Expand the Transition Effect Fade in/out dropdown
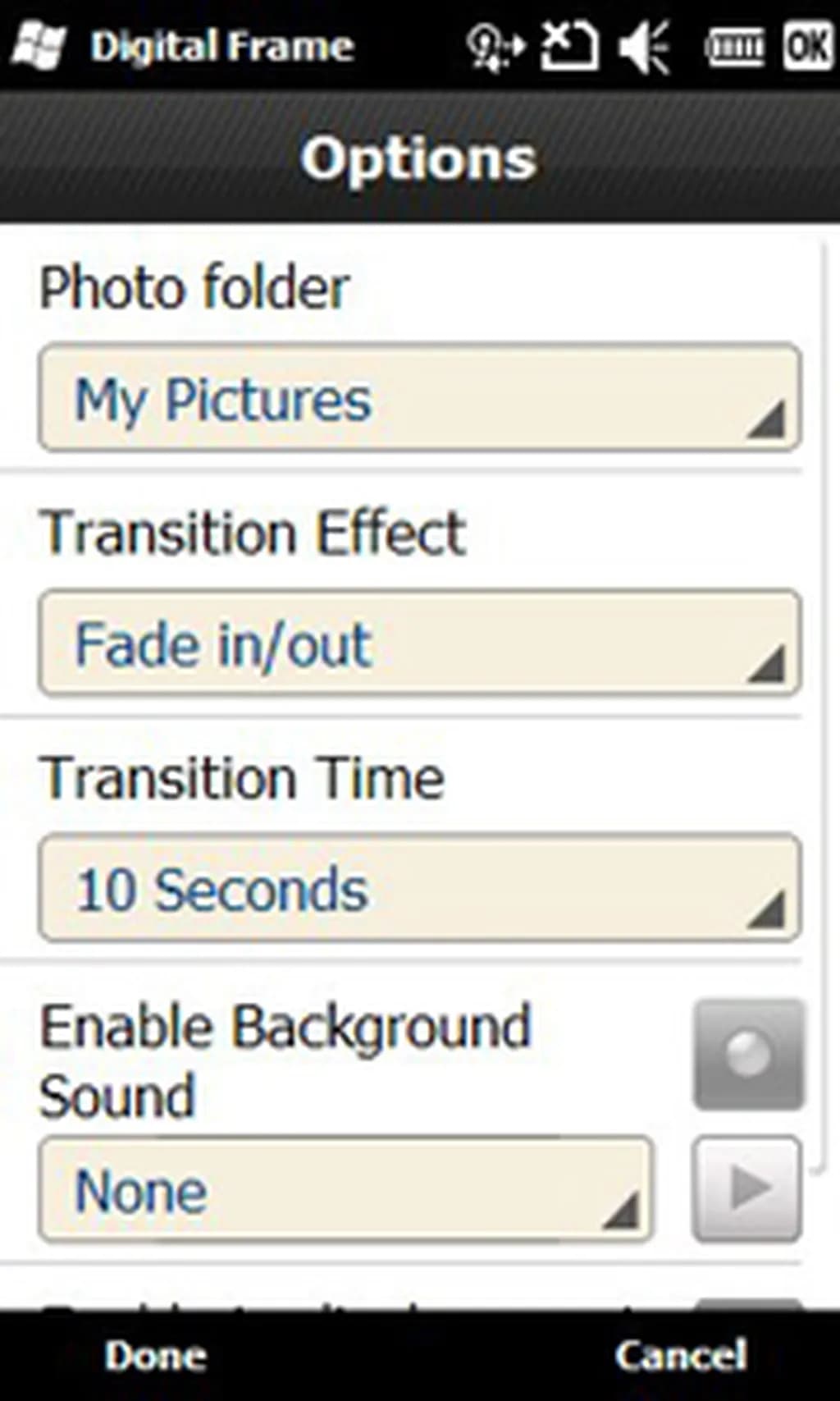840x1401 pixels. coord(419,643)
